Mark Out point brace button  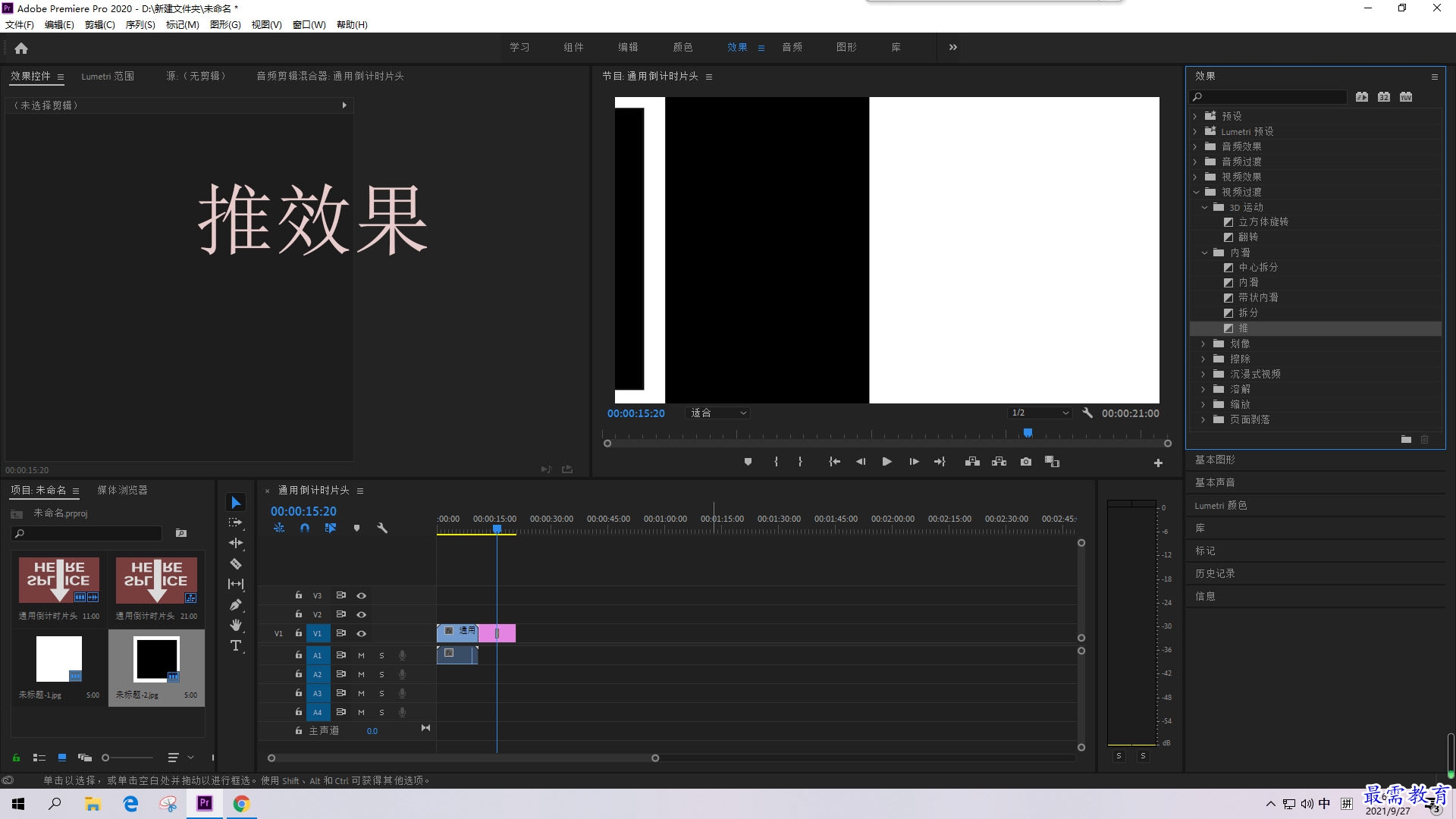800,462
